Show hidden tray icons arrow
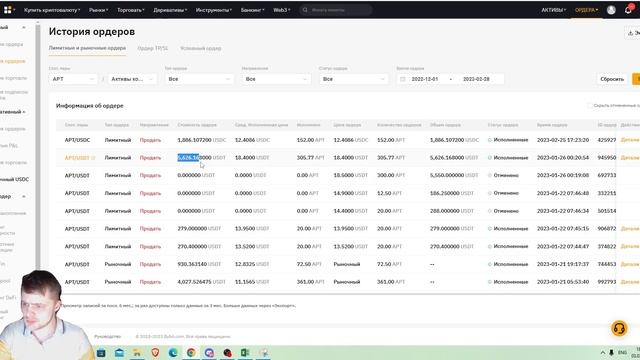 coord(602,352)
